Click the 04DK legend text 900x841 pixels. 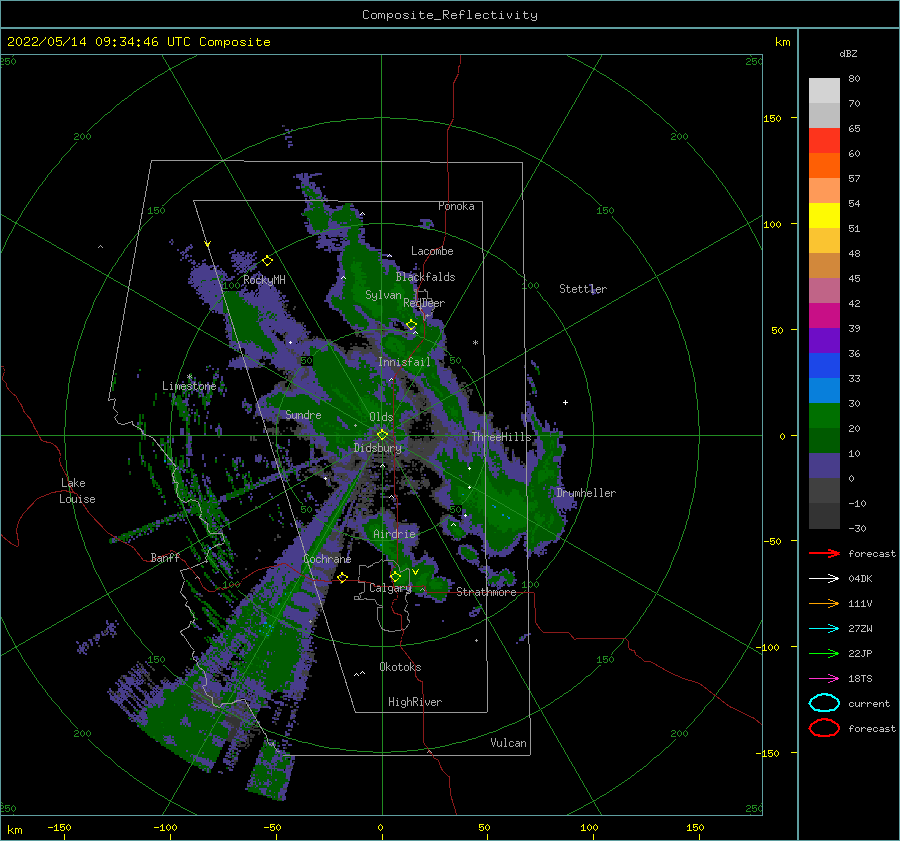860,579
